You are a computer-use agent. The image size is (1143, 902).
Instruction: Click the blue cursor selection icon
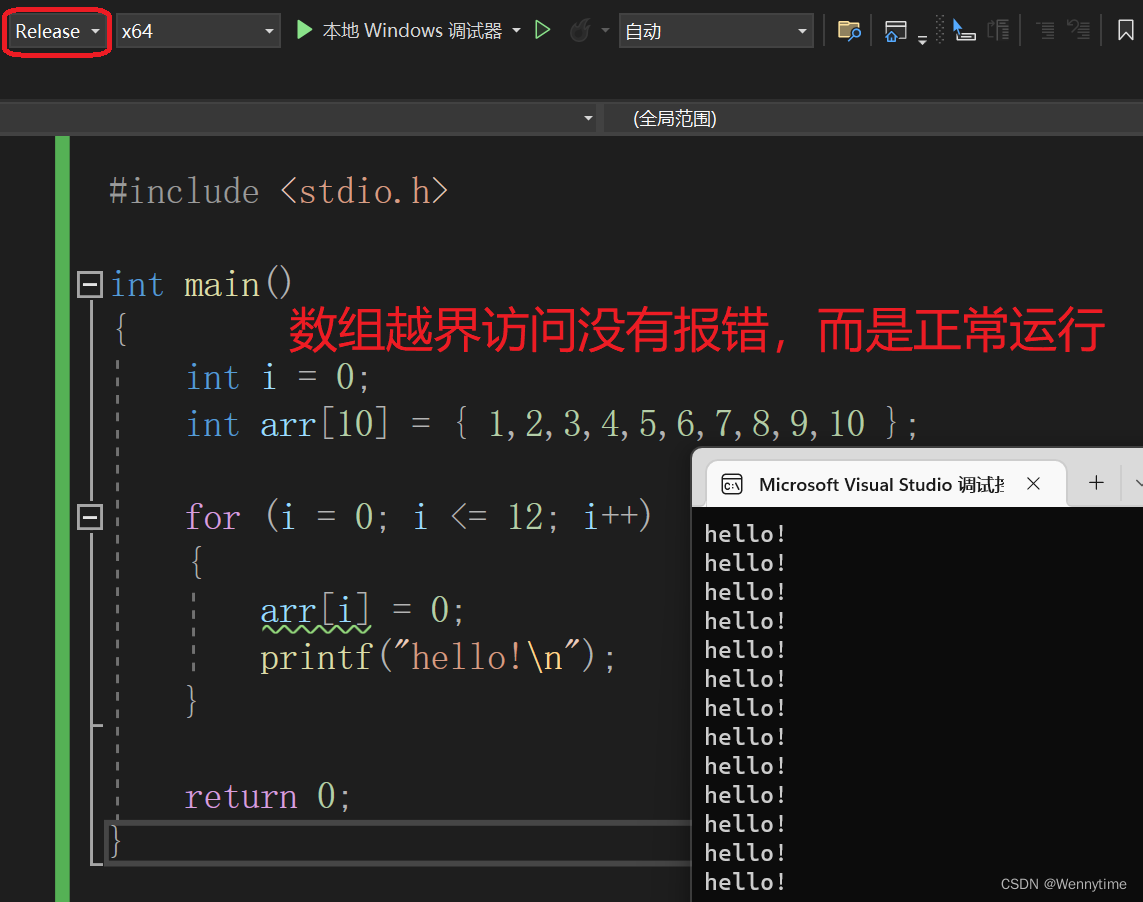[x=964, y=31]
